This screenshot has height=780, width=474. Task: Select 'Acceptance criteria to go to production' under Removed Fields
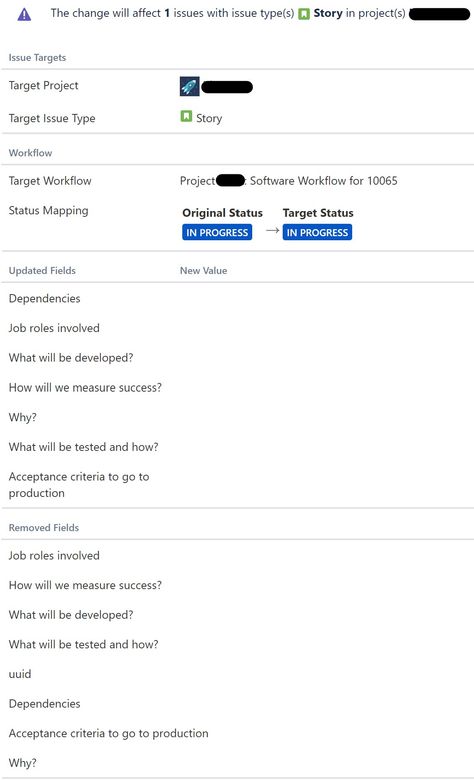click(108, 734)
